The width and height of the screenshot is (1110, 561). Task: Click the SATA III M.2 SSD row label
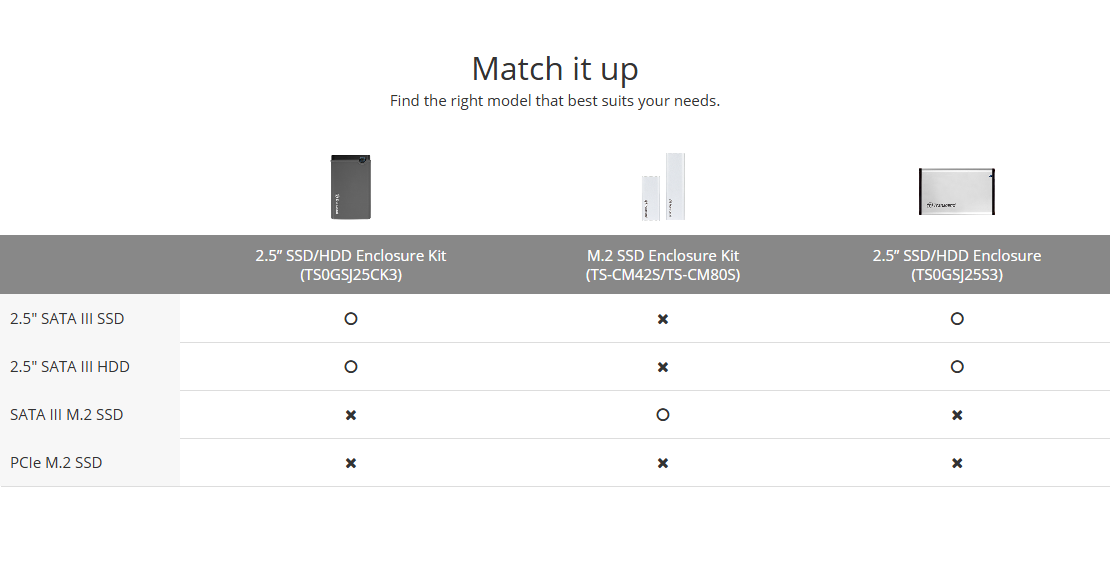(x=67, y=414)
